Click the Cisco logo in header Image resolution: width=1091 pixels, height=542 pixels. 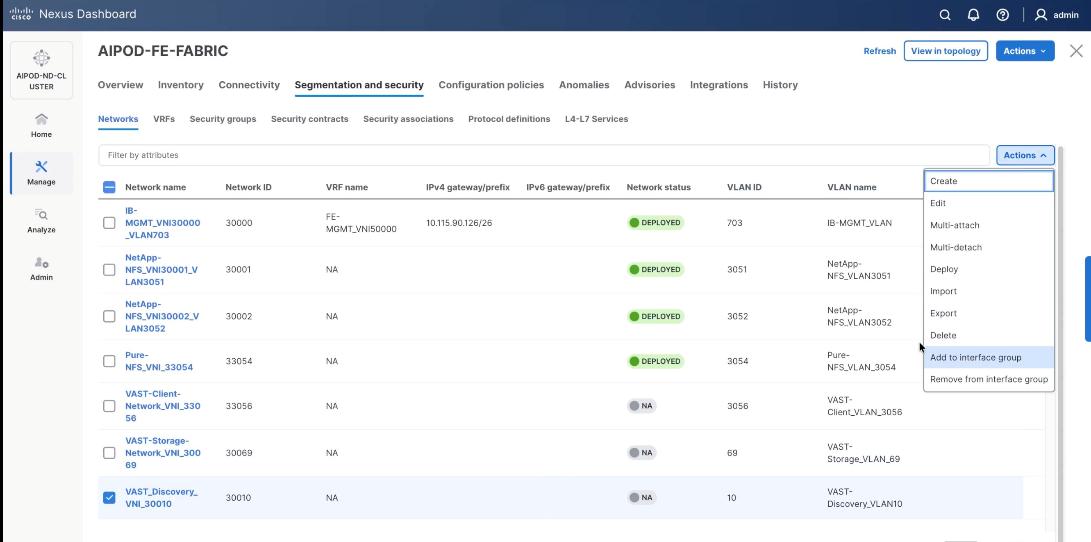pos(21,14)
